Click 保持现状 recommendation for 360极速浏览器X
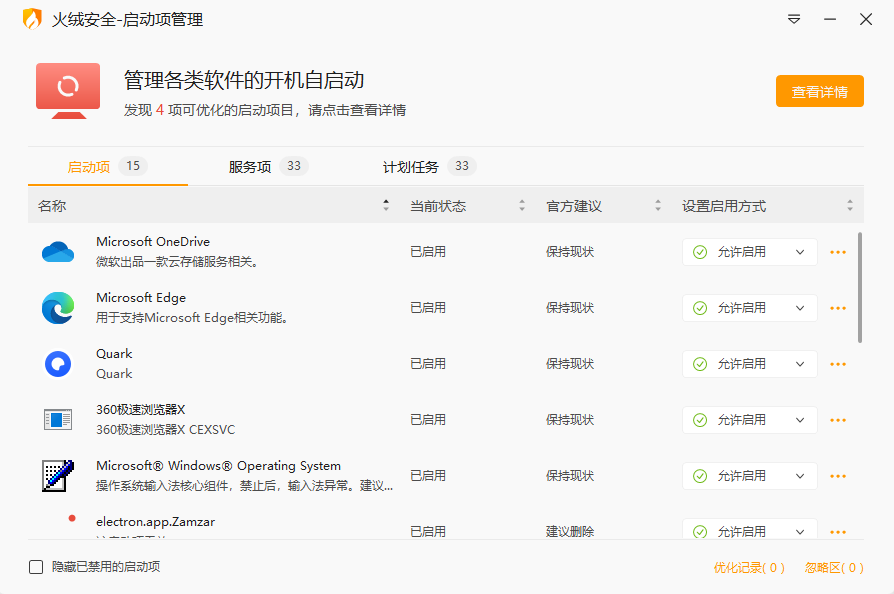 pos(570,420)
